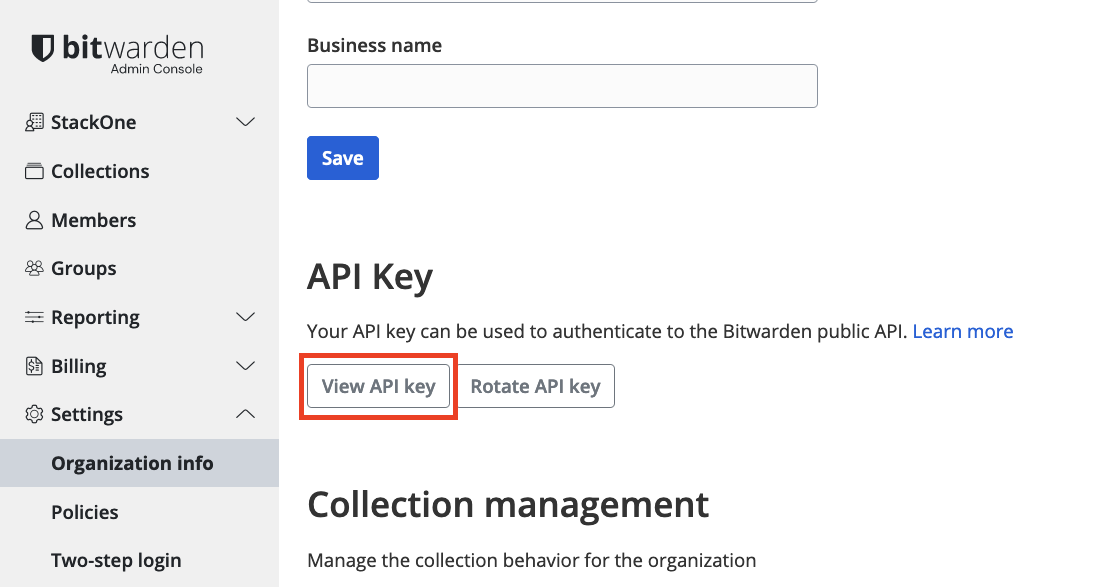Click the Save button

(342, 157)
